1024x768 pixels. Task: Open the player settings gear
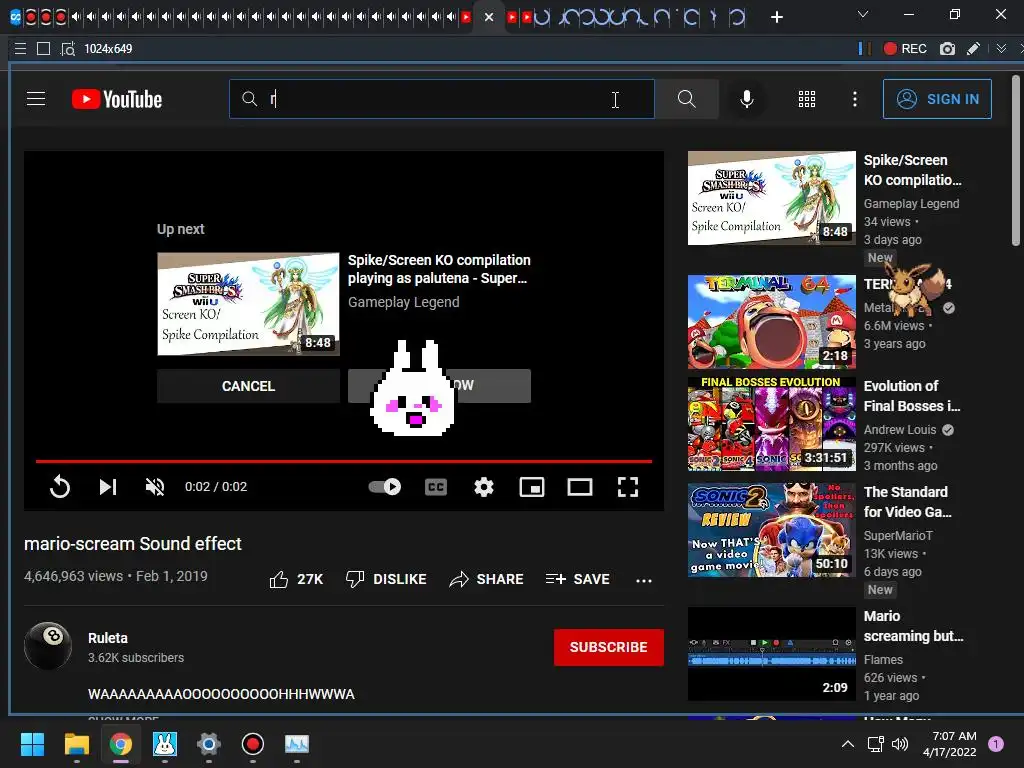pos(483,487)
